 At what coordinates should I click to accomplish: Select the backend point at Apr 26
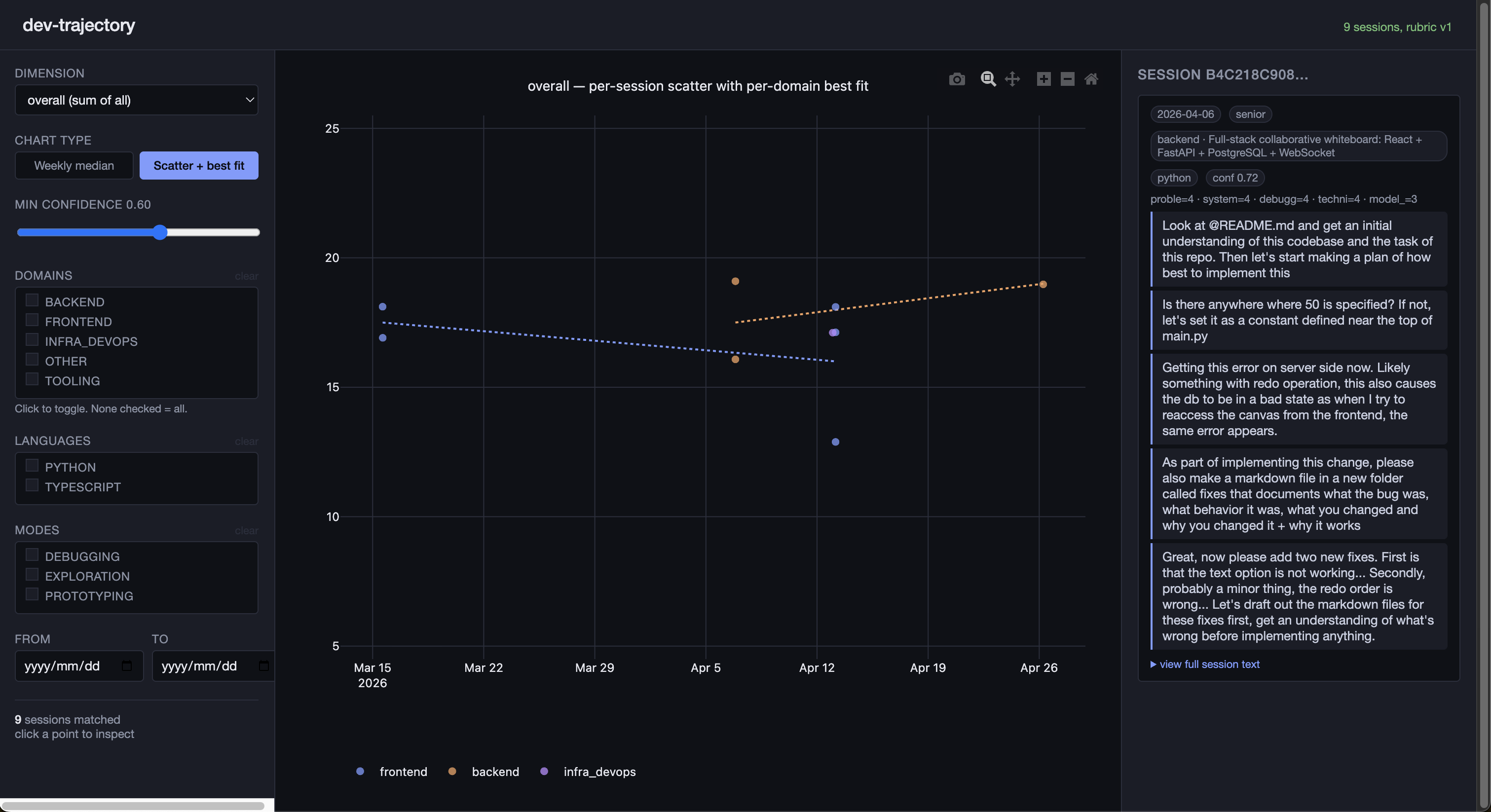coord(1043,284)
